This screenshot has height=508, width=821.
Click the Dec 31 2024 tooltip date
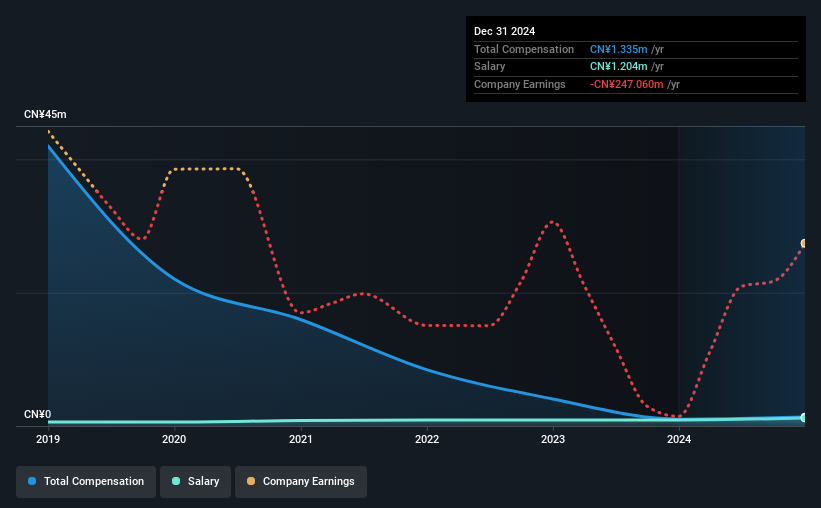(504, 31)
